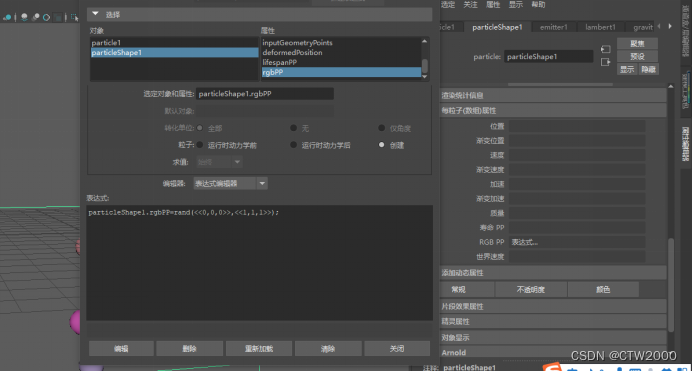Select the 仅角度 convert units radio button

click(381, 128)
